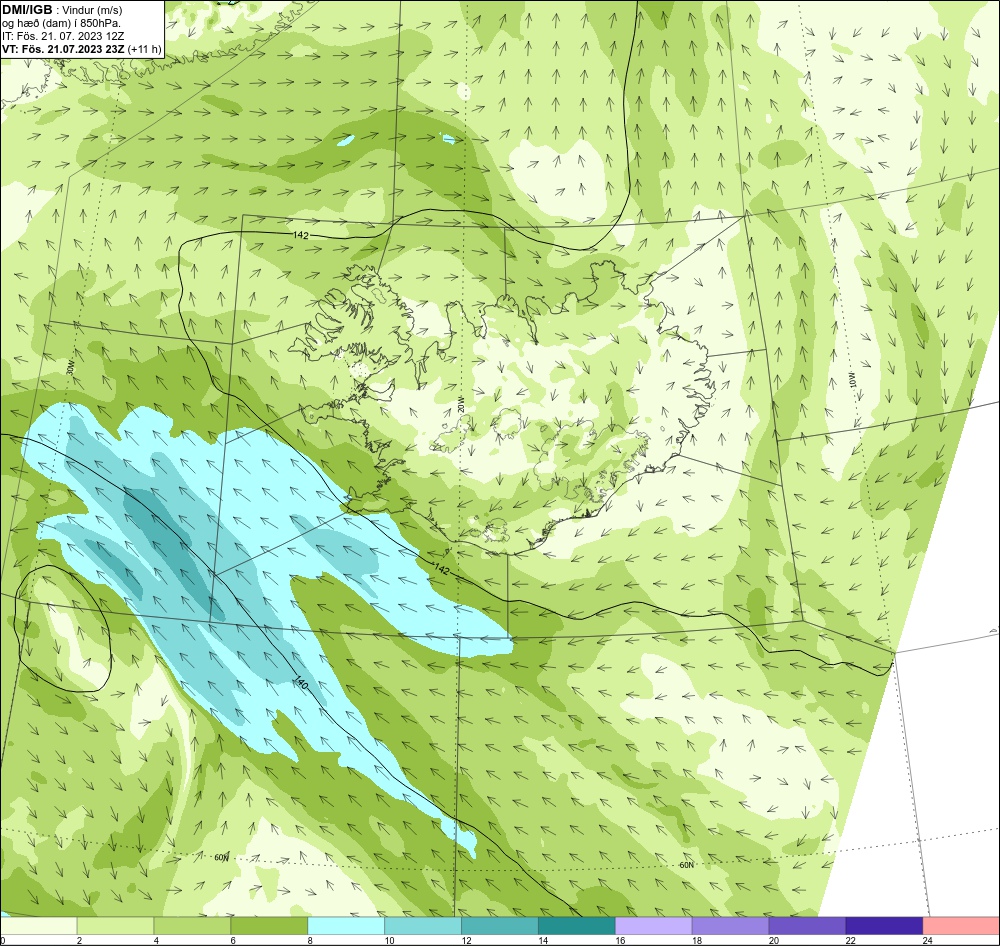Pick the 16–18 m/s lavender legend swatch

coord(654,925)
